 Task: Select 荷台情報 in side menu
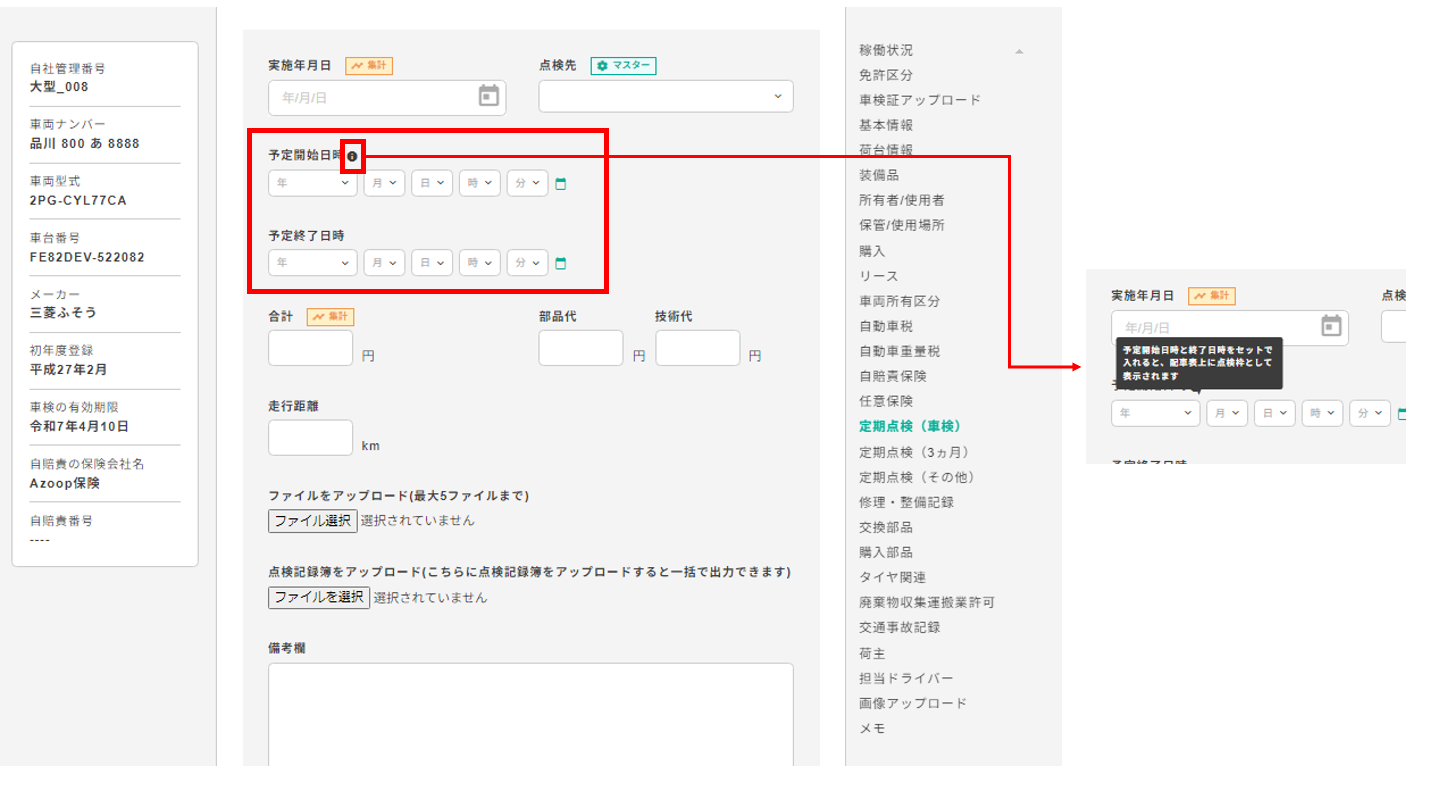[886, 150]
